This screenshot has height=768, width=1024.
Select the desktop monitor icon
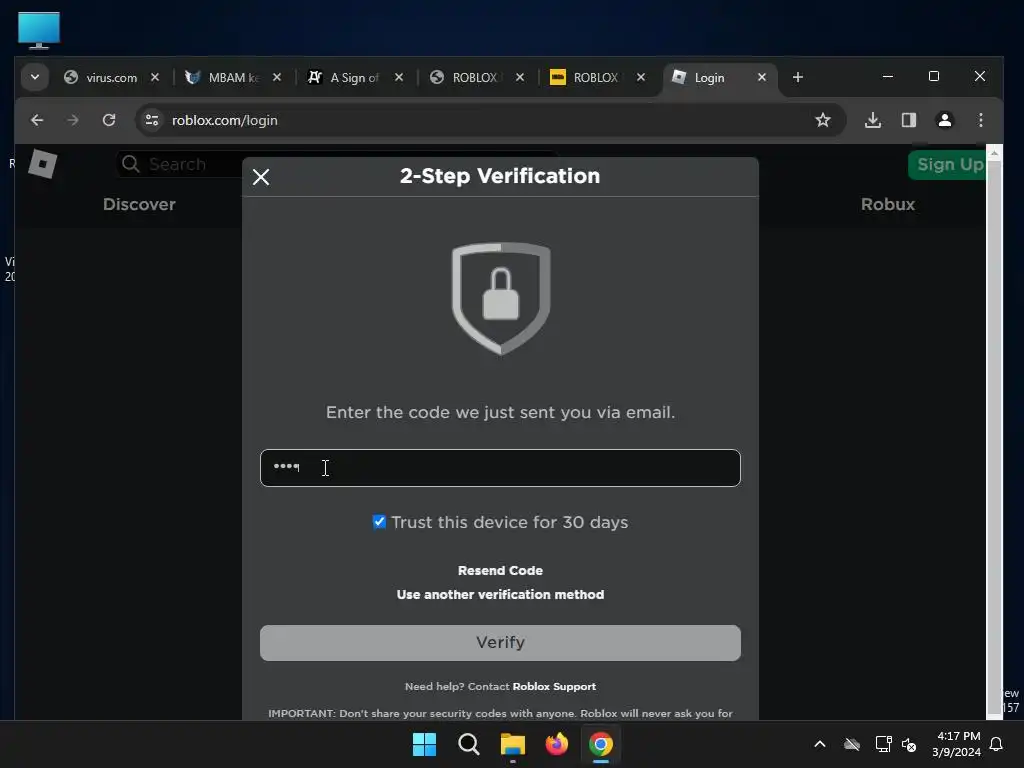click(x=39, y=30)
